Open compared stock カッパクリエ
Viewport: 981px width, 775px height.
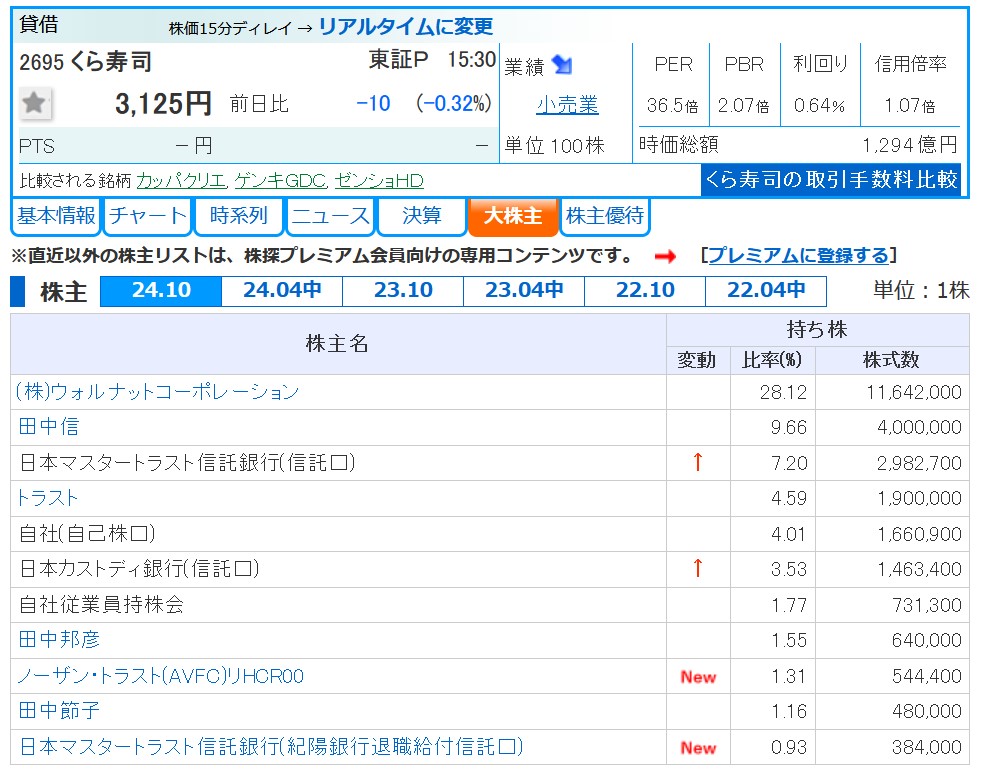(x=181, y=181)
